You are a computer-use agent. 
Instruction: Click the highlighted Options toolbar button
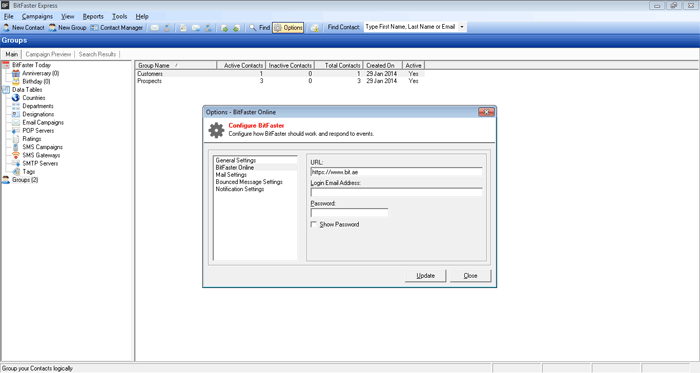pyautogui.click(x=288, y=28)
